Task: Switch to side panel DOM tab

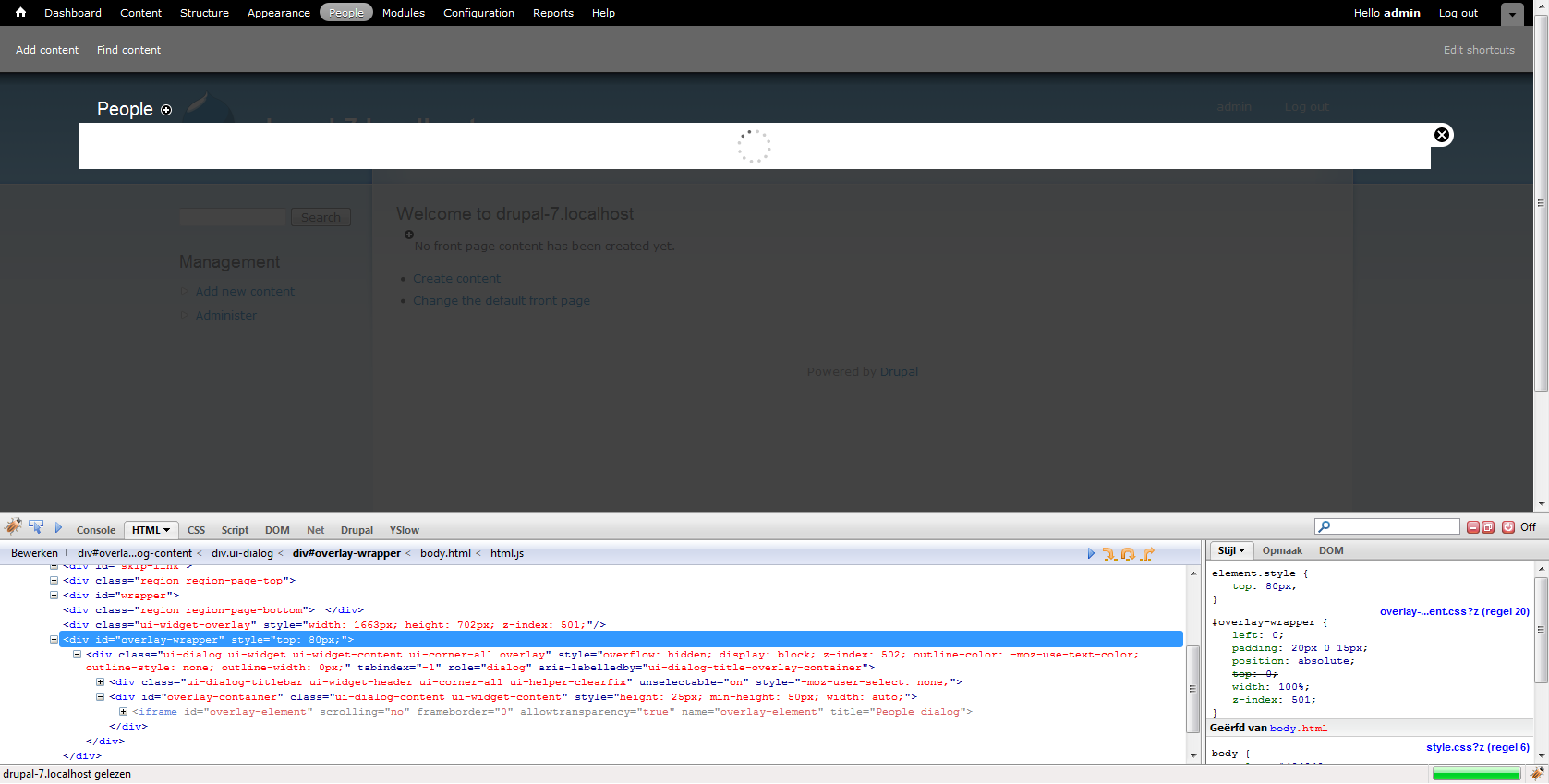Action: tap(1331, 550)
